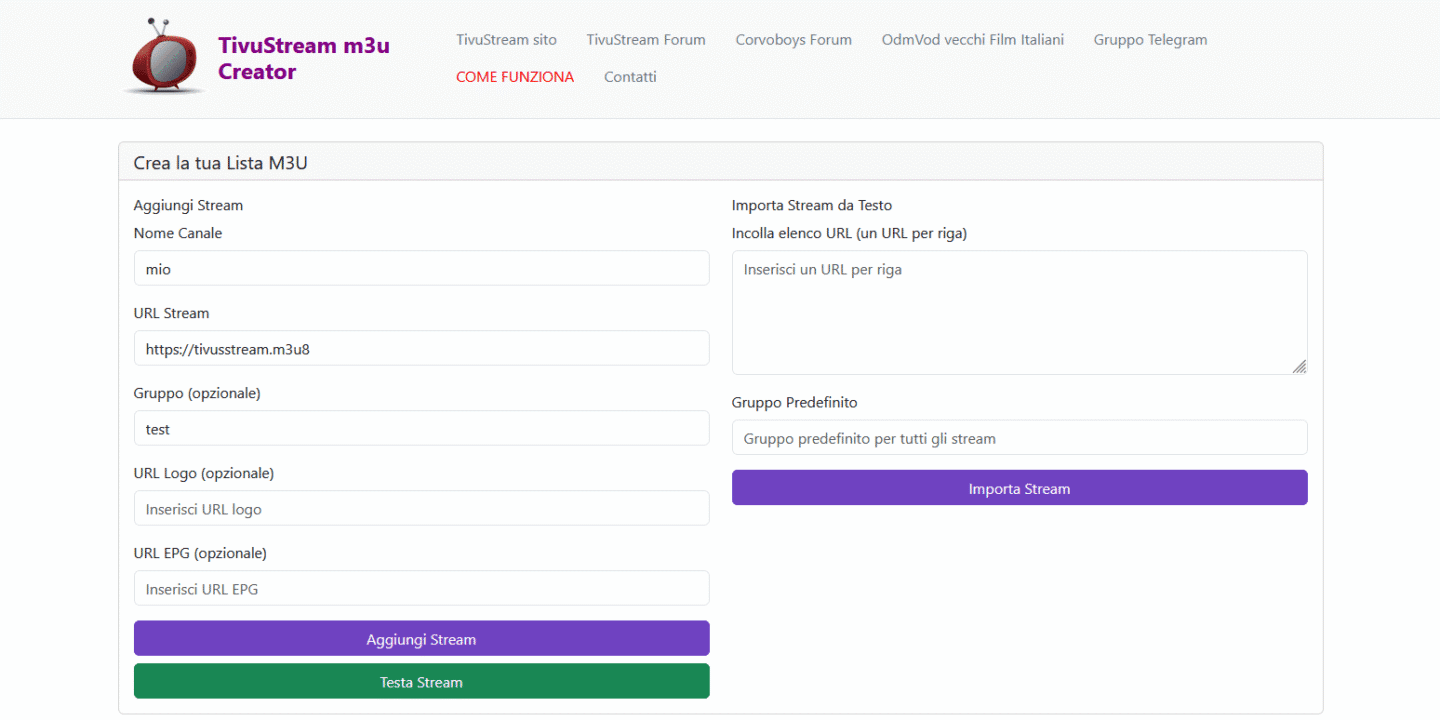Image resolution: width=1440 pixels, height=720 pixels.
Task: Open the Contatti page
Action: click(x=630, y=77)
